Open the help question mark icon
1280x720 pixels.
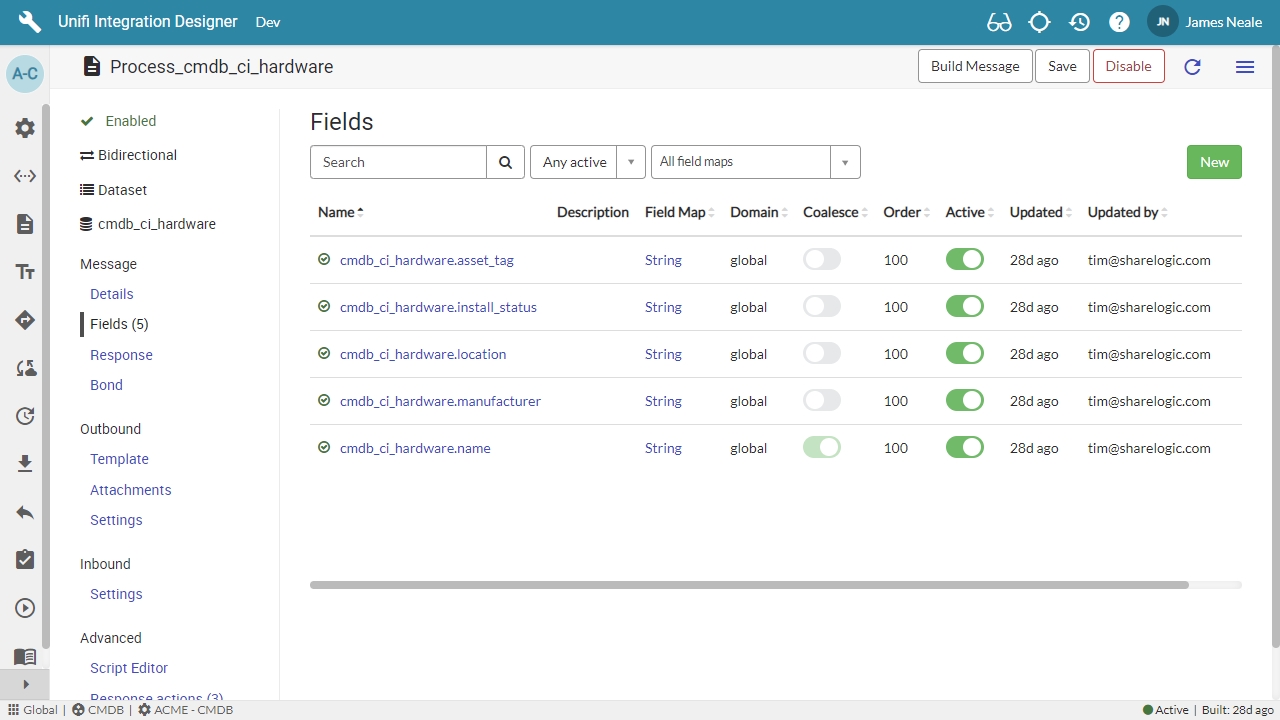1119,22
